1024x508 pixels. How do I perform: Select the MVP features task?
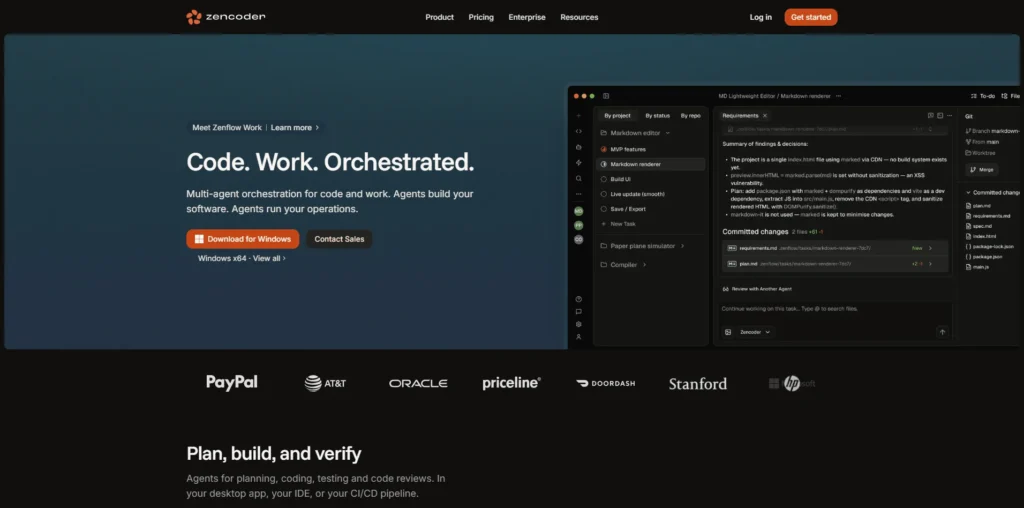click(x=650, y=150)
